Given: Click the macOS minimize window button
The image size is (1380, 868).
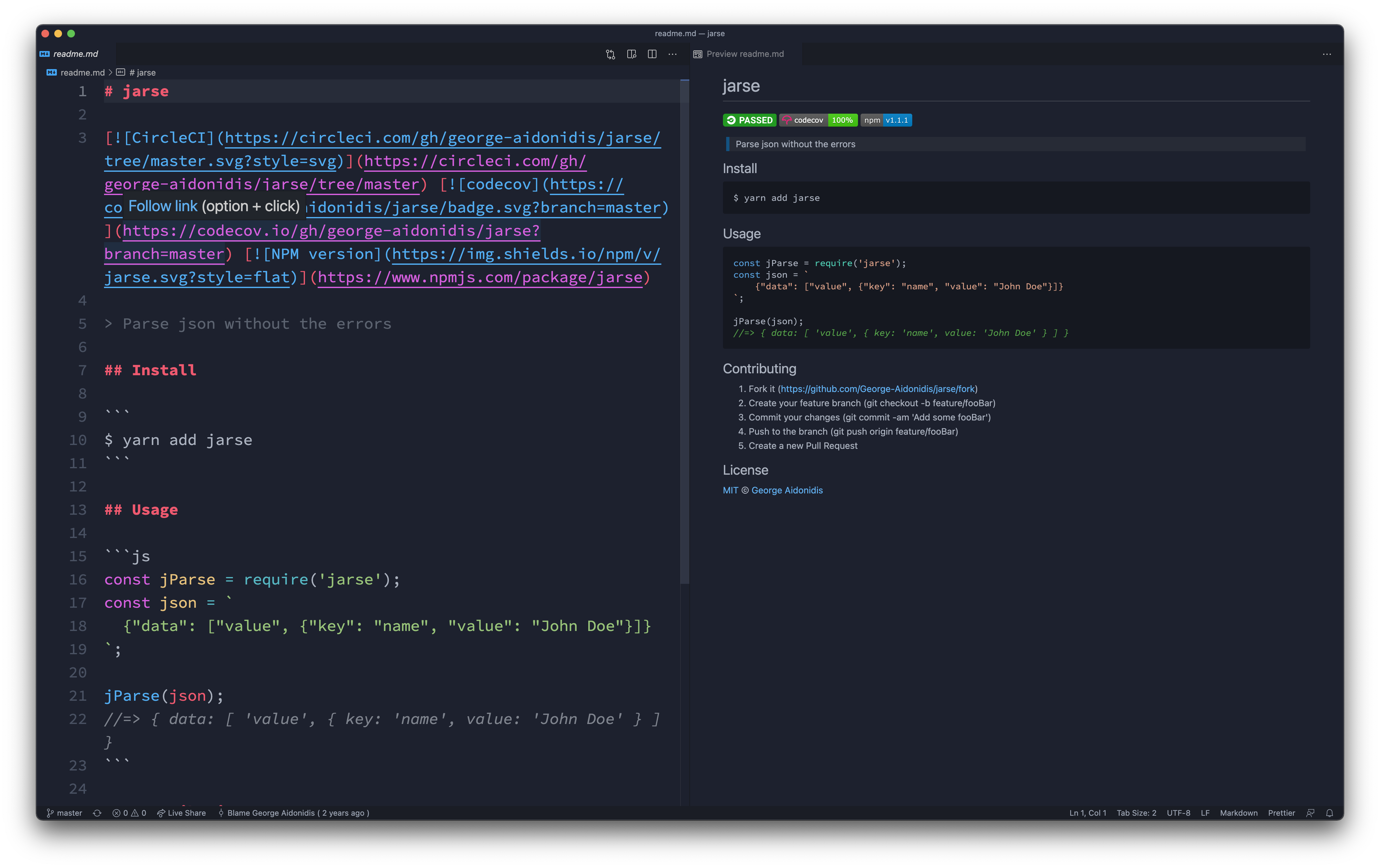Looking at the screenshot, I should (58, 33).
